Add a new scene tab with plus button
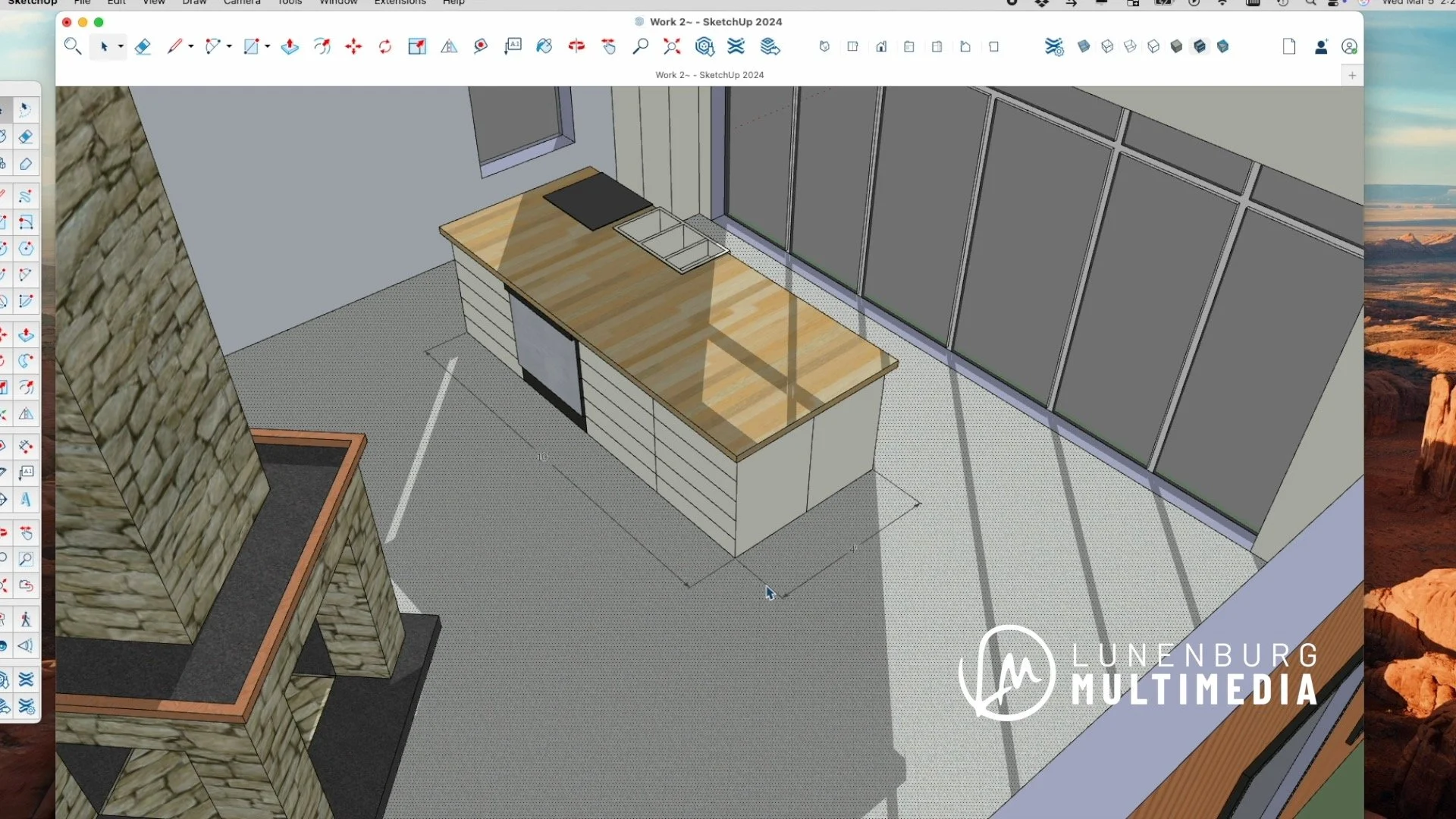Screen dimensions: 1456x819 [x=1352, y=75]
